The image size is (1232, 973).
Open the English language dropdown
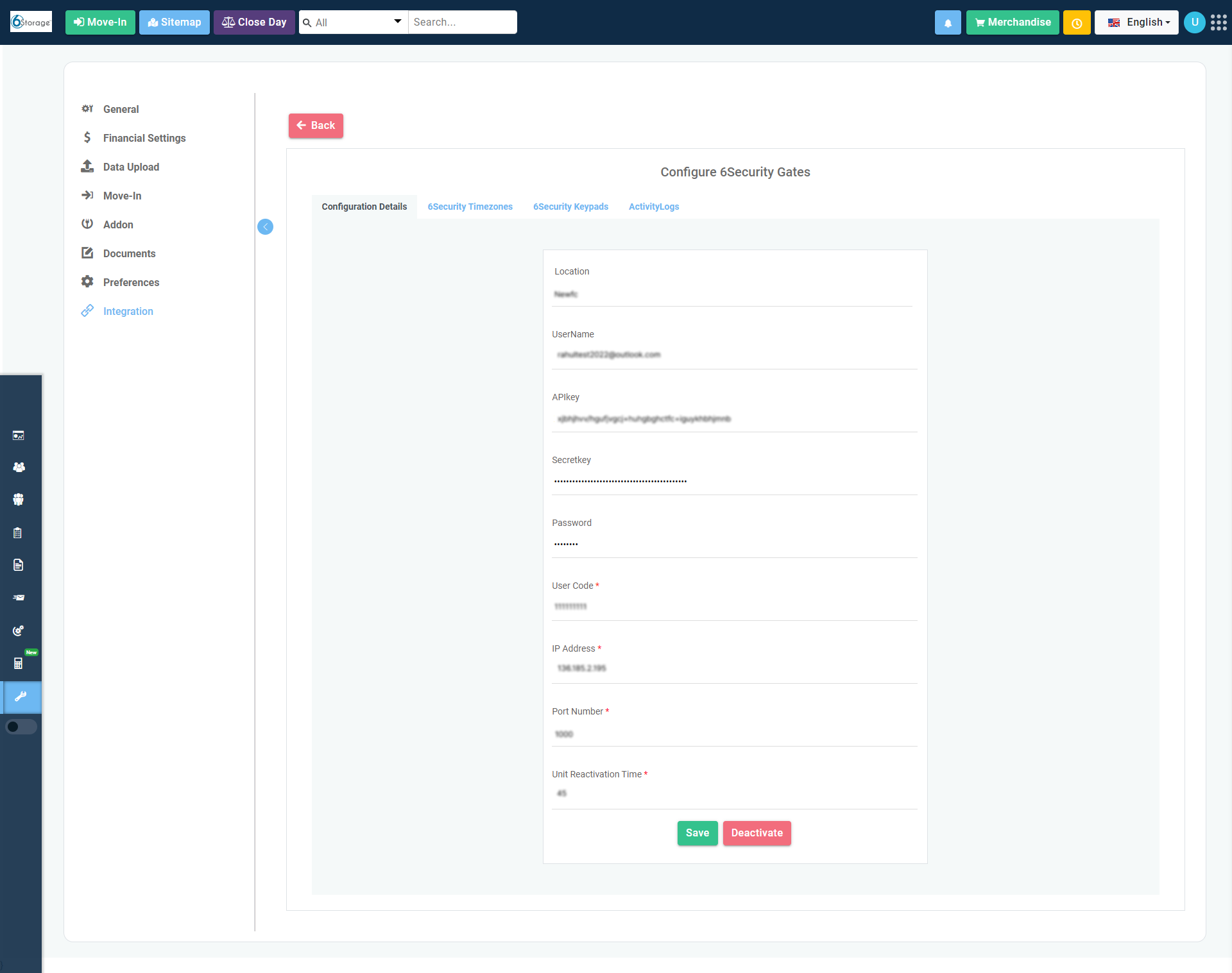pos(1136,22)
